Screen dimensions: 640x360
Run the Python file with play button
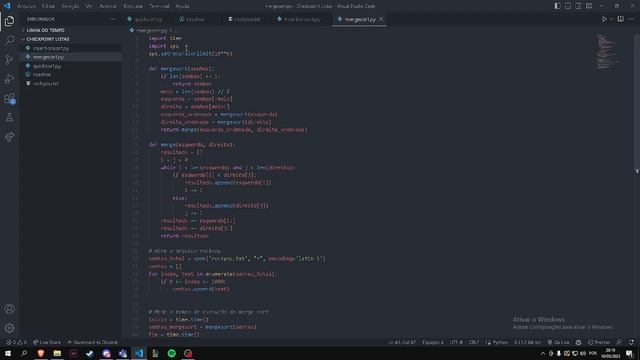coord(604,19)
